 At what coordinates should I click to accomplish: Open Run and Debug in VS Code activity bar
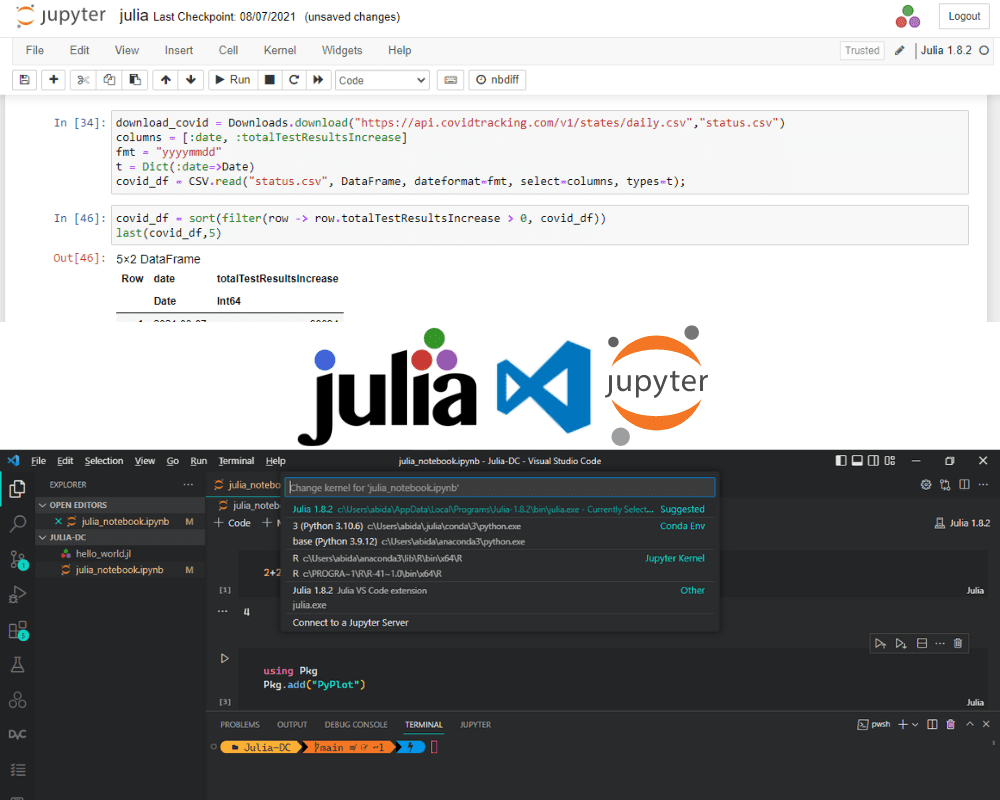point(17,595)
